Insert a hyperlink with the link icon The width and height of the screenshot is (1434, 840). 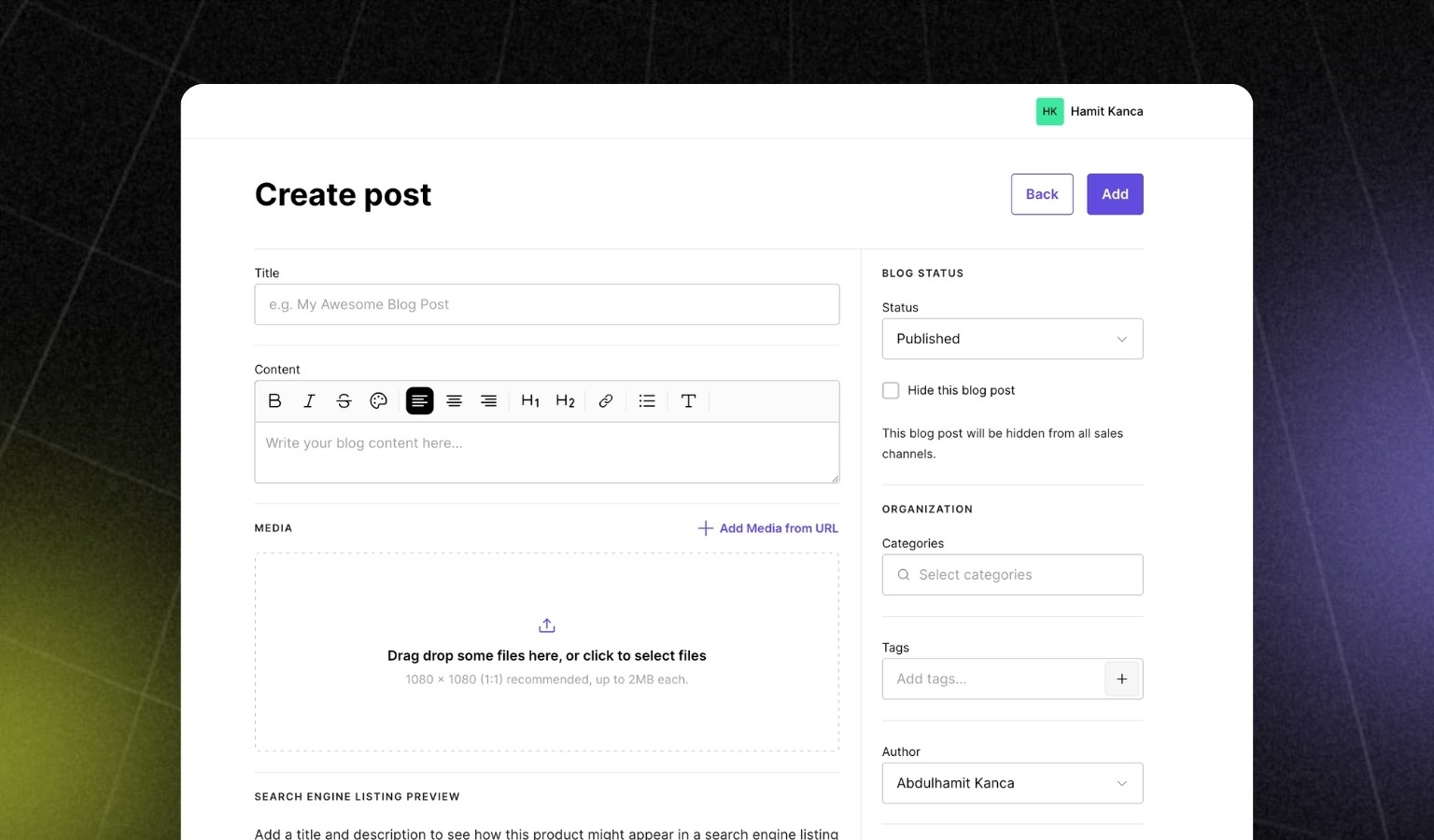606,401
